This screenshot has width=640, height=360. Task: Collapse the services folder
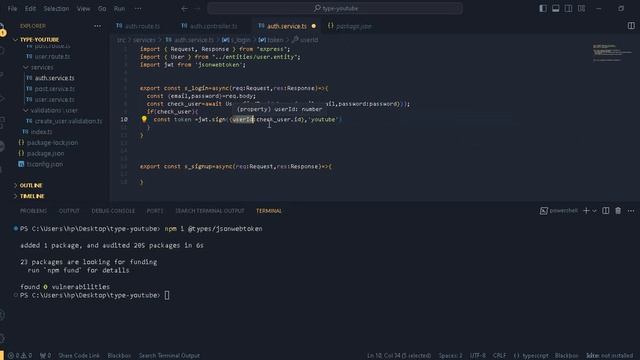point(42,67)
